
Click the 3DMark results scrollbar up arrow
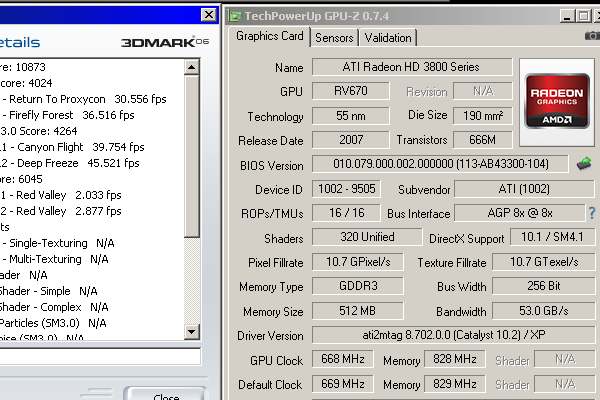point(191,67)
